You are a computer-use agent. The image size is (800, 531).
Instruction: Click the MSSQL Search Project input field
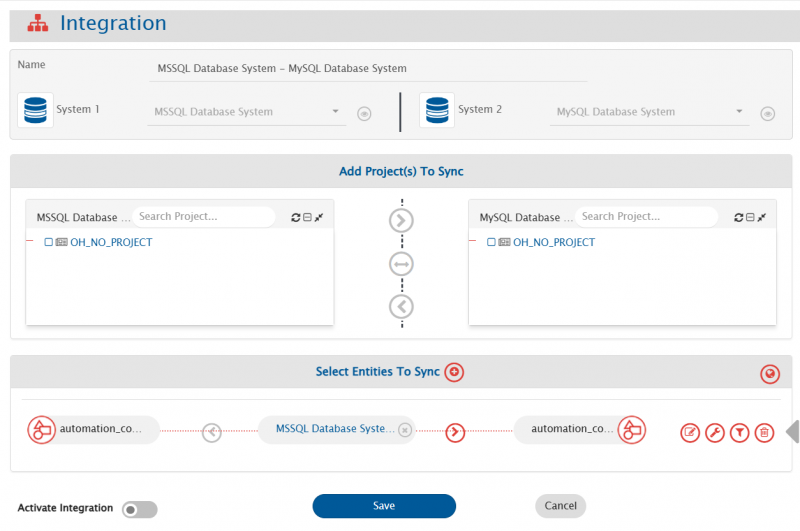point(204,216)
